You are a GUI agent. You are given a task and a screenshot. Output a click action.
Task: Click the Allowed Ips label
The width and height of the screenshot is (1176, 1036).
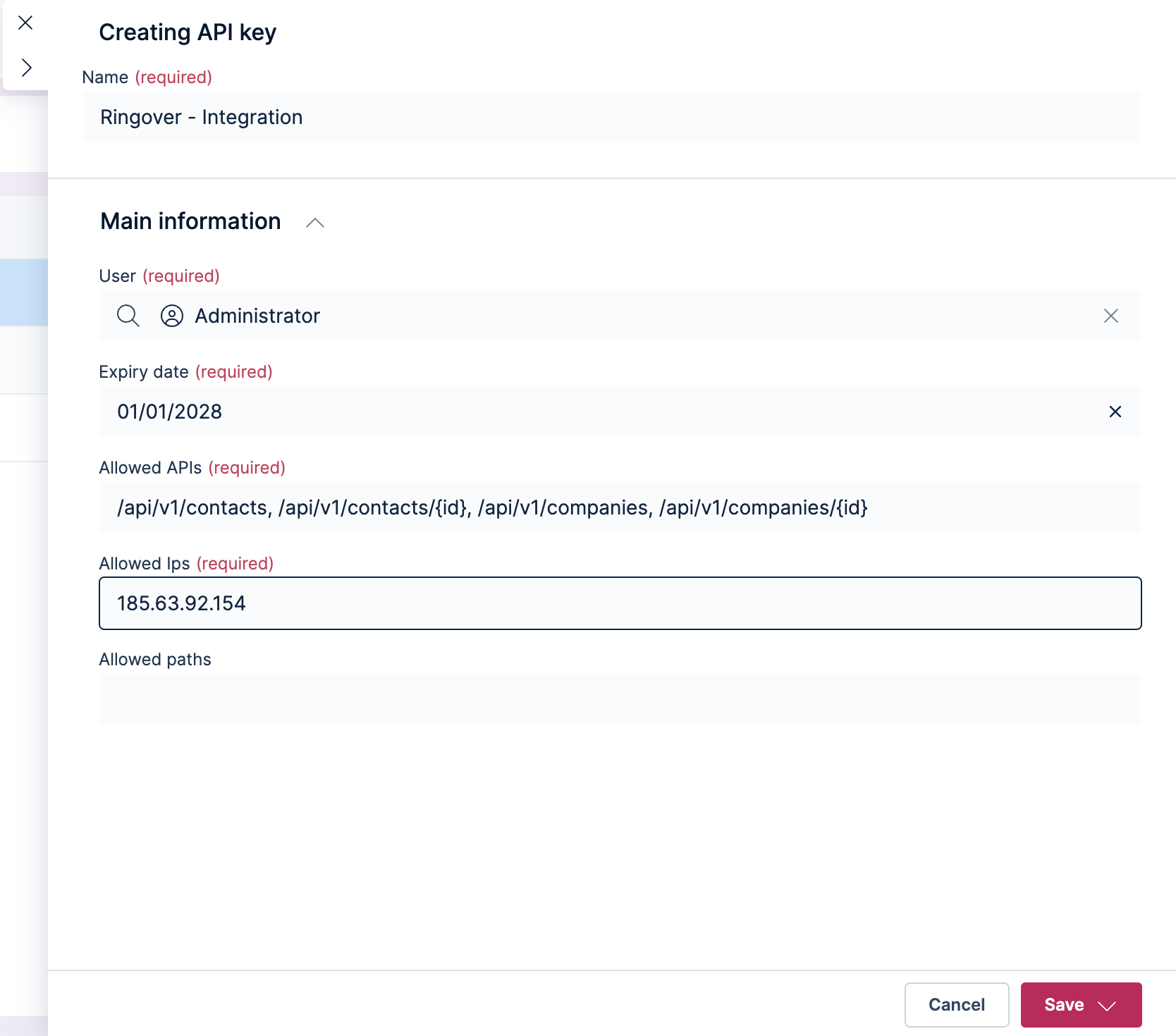click(x=145, y=564)
